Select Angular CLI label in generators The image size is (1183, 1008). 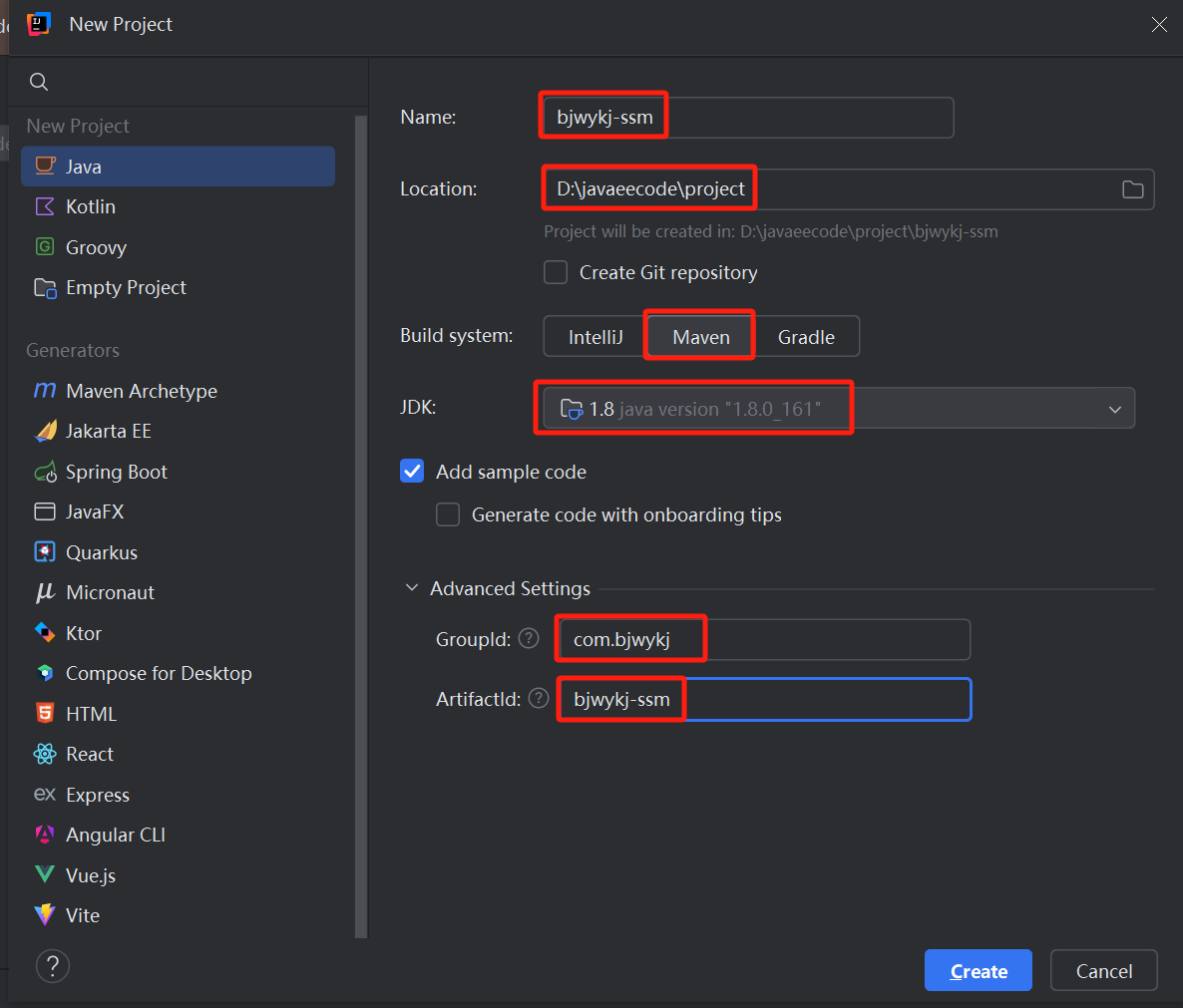[116, 836]
